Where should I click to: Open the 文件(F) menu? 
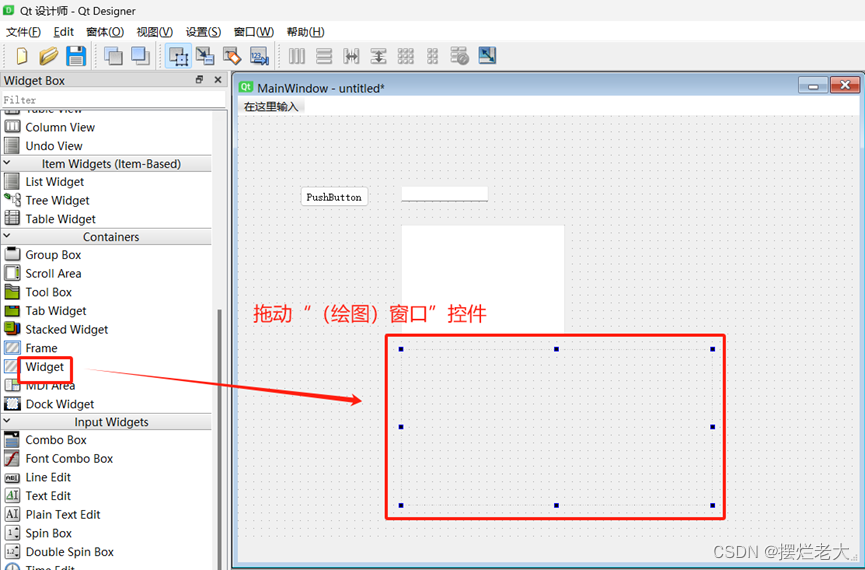[23, 32]
